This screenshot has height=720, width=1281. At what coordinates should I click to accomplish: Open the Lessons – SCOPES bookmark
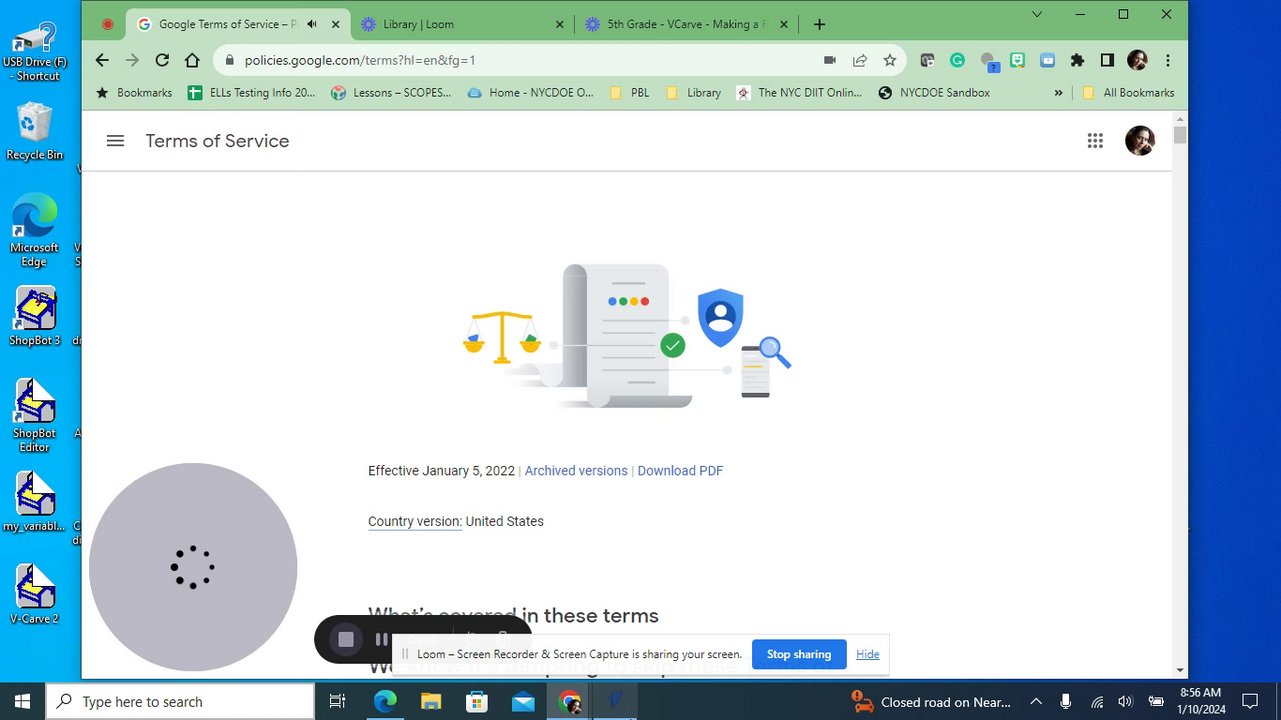(391, 93)
